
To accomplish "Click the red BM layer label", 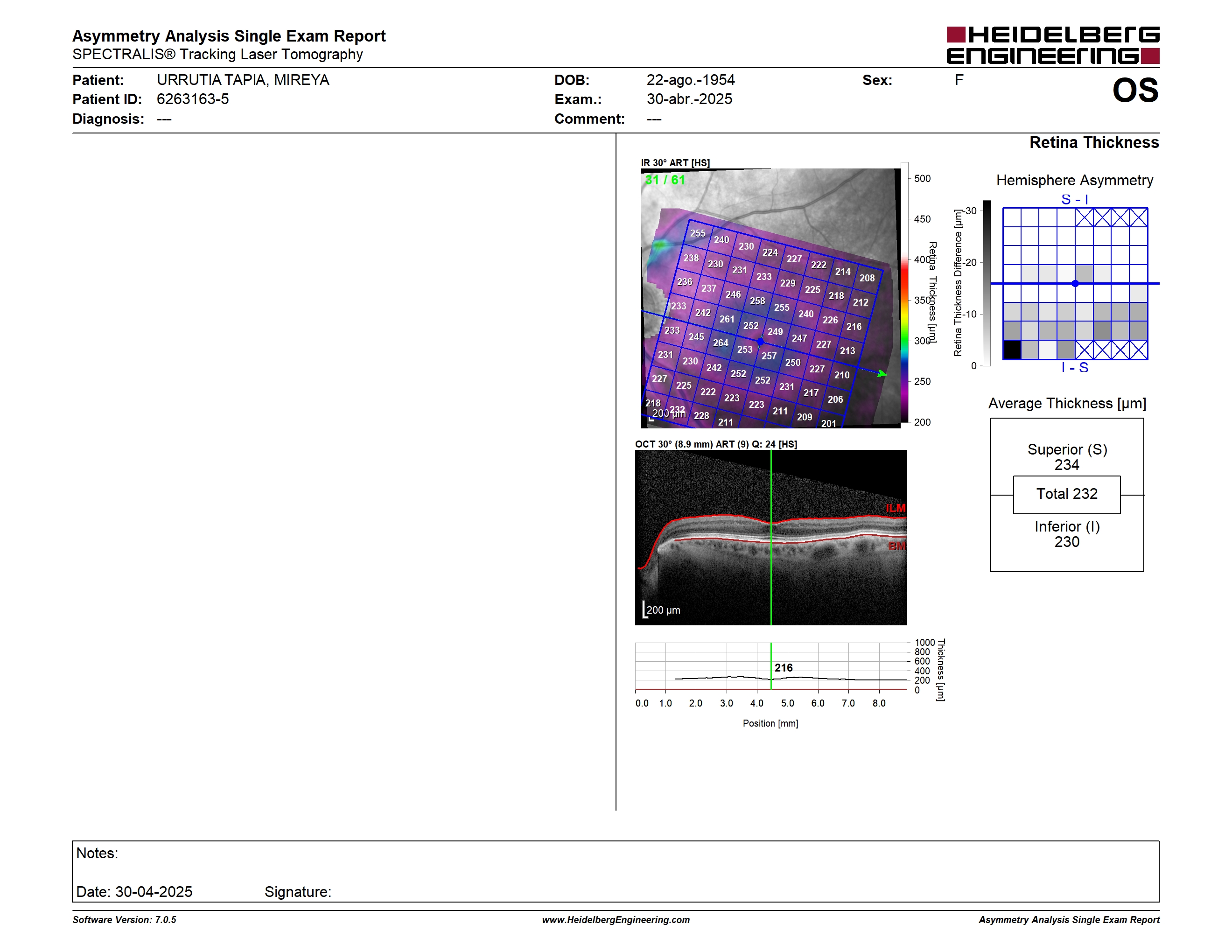I will [x=897, y=546].
